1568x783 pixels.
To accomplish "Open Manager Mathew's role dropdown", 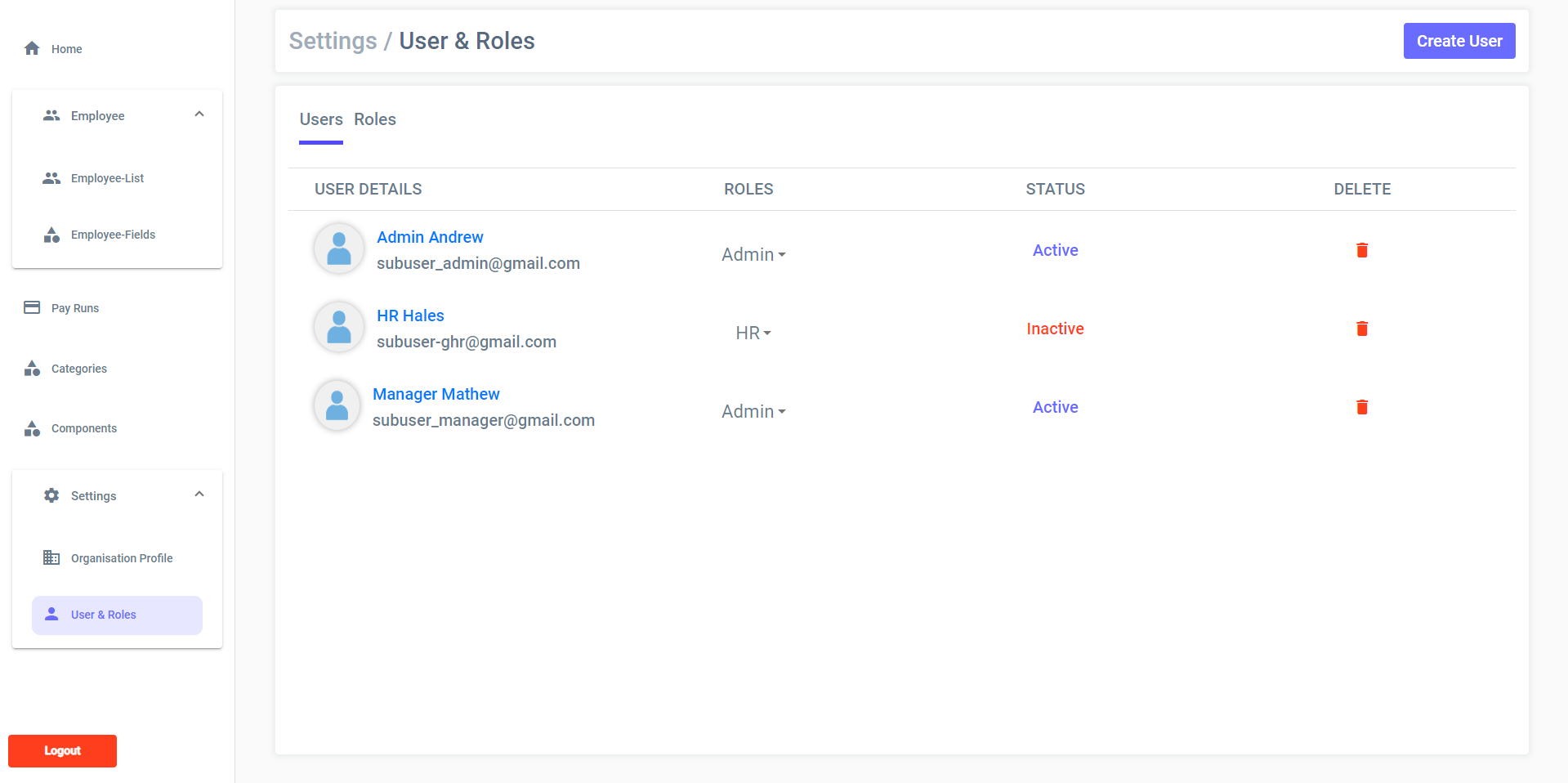I will 753,412.
